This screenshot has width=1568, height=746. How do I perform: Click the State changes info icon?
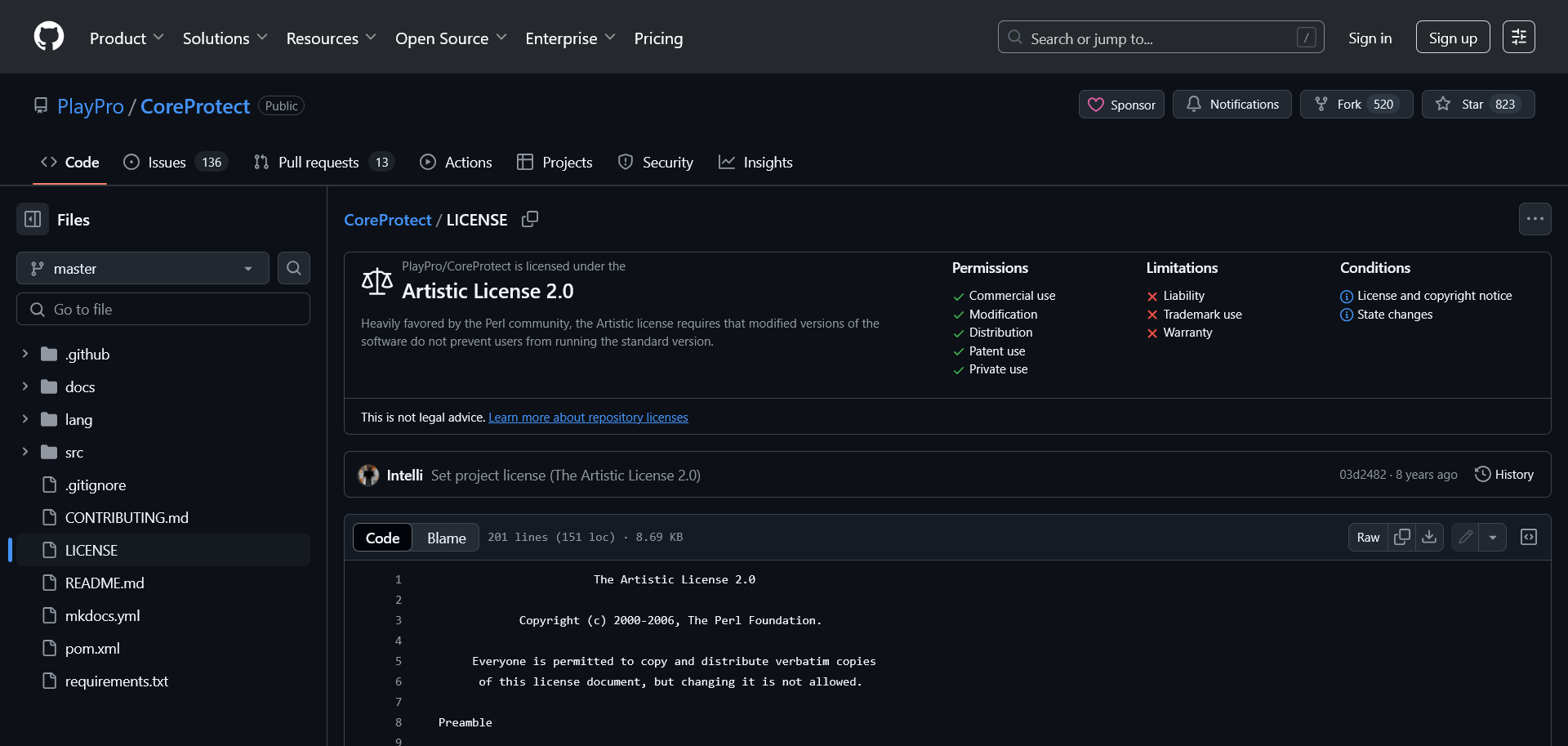click(x=1347, y=315)
